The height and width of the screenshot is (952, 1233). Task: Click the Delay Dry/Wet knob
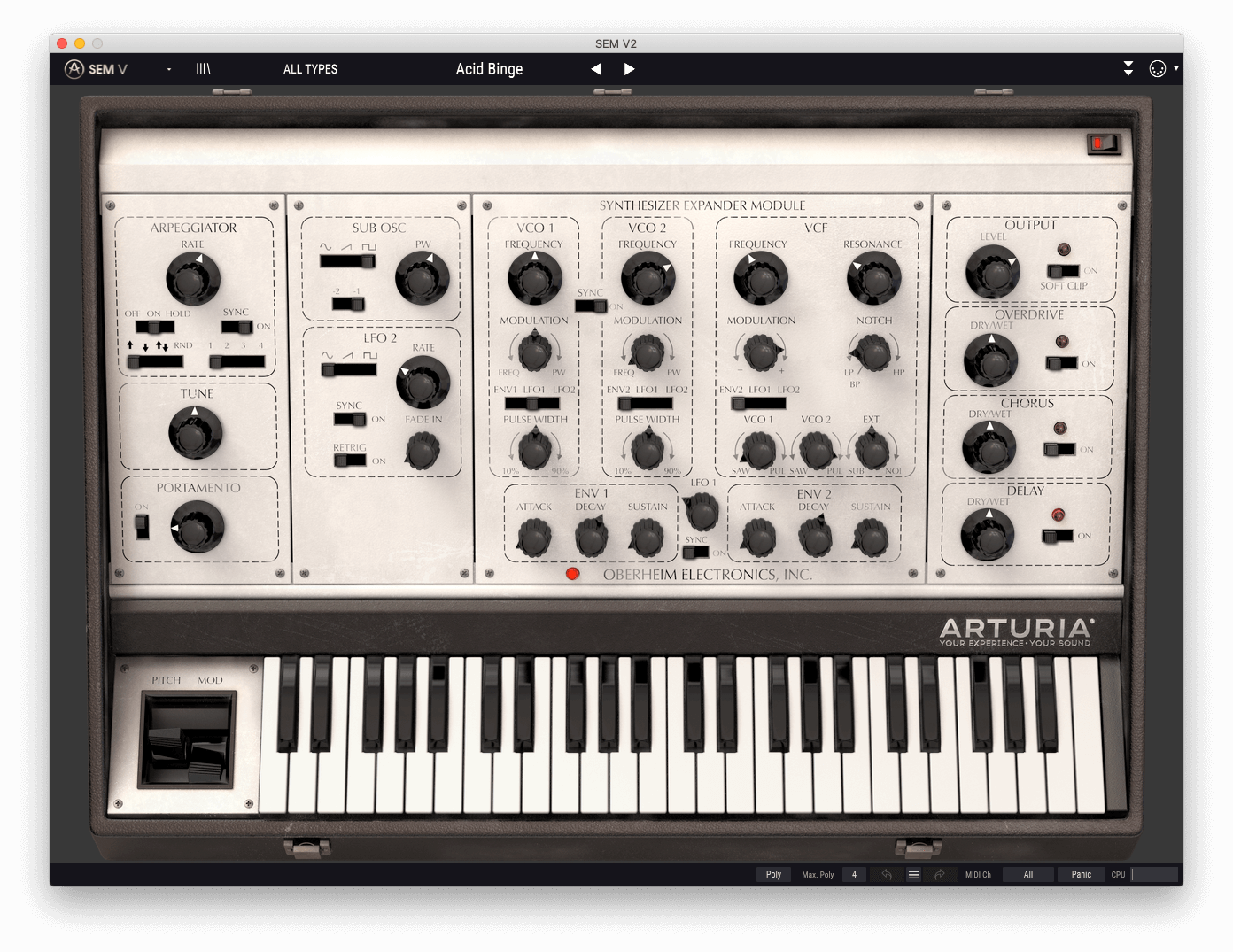[987, 535]
